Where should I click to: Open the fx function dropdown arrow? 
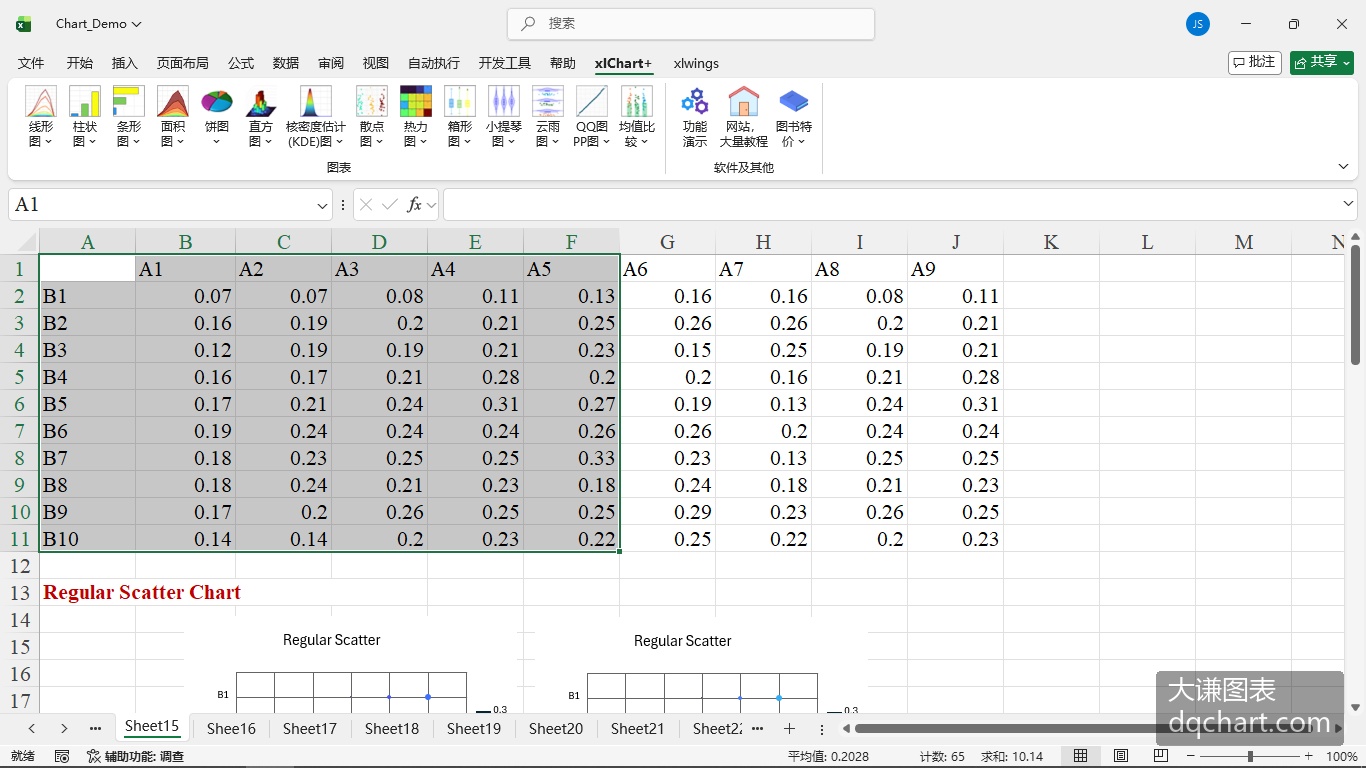[432, 205]
